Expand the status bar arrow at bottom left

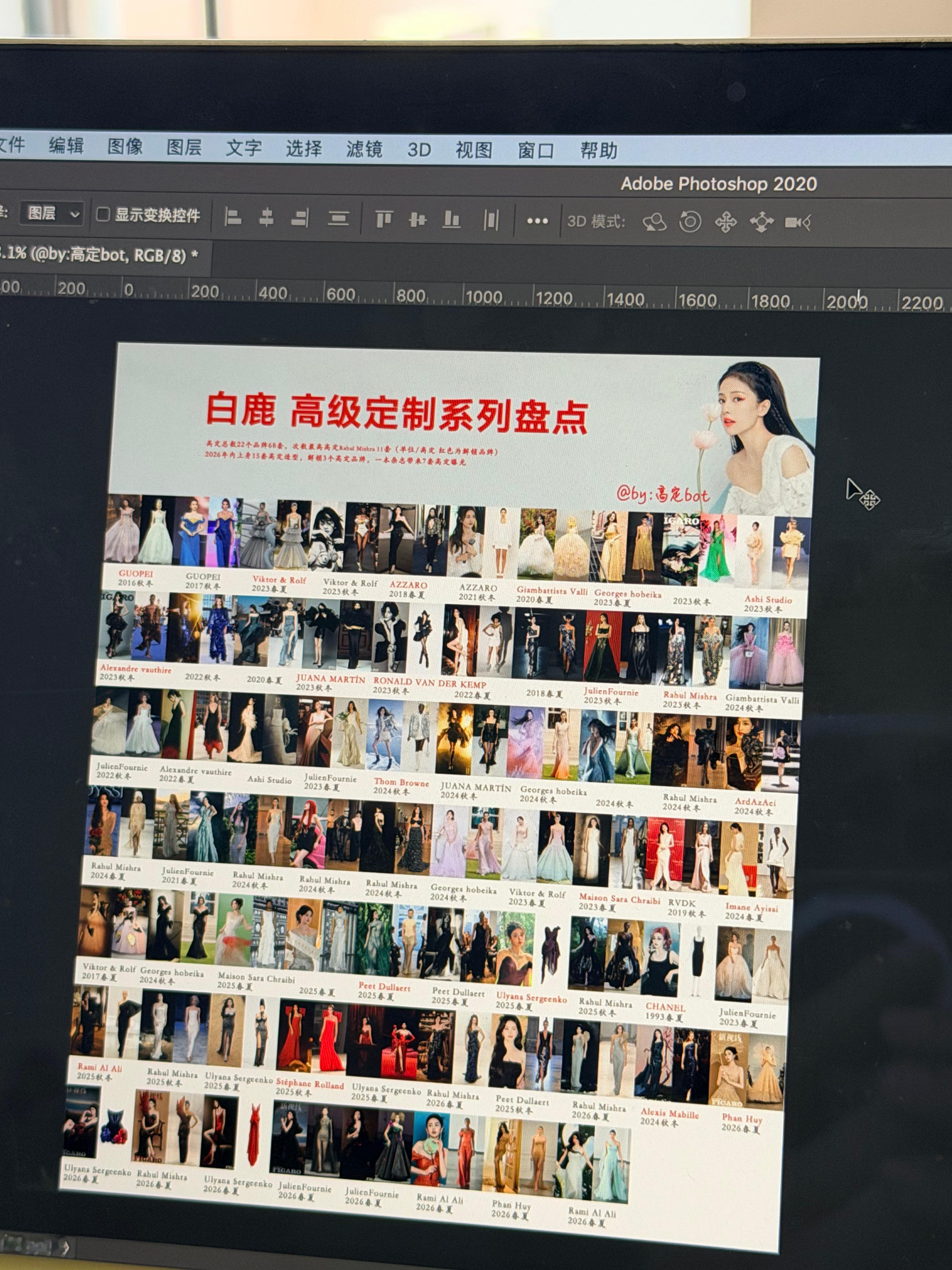pos(65,1248)
